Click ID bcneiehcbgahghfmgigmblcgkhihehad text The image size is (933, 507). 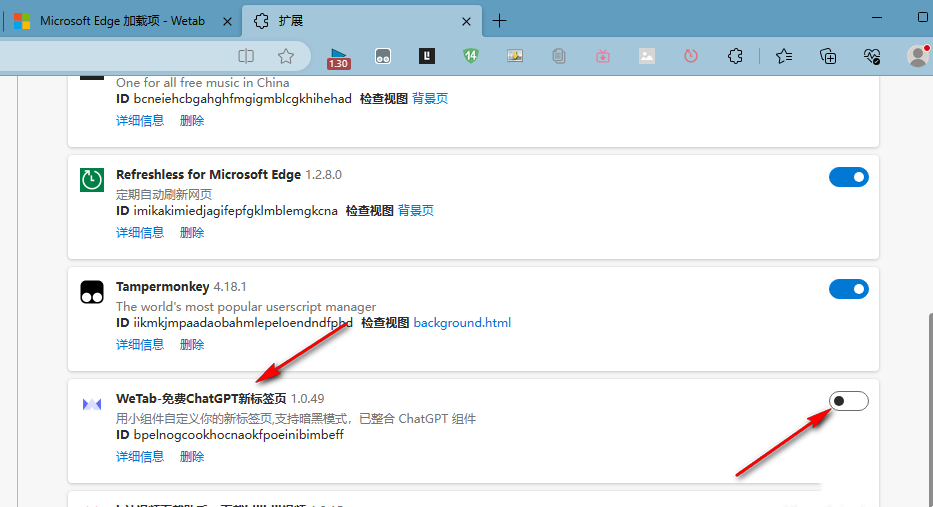tap(234, 99)
